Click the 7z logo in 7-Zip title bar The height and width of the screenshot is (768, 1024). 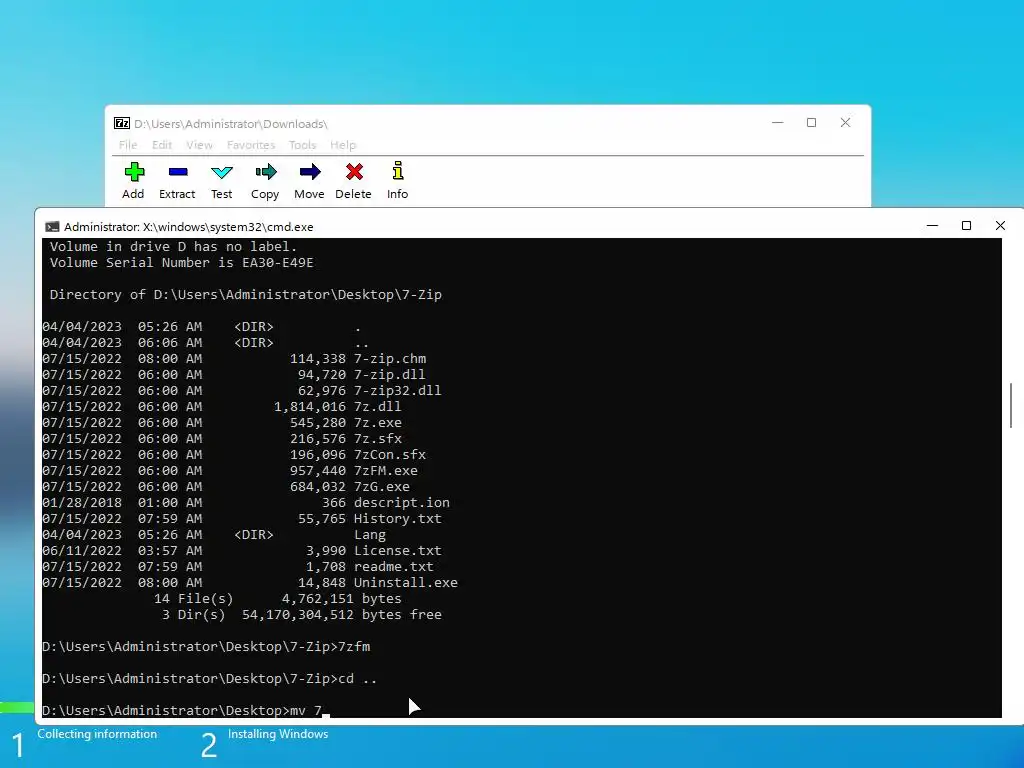pos(121,123)
